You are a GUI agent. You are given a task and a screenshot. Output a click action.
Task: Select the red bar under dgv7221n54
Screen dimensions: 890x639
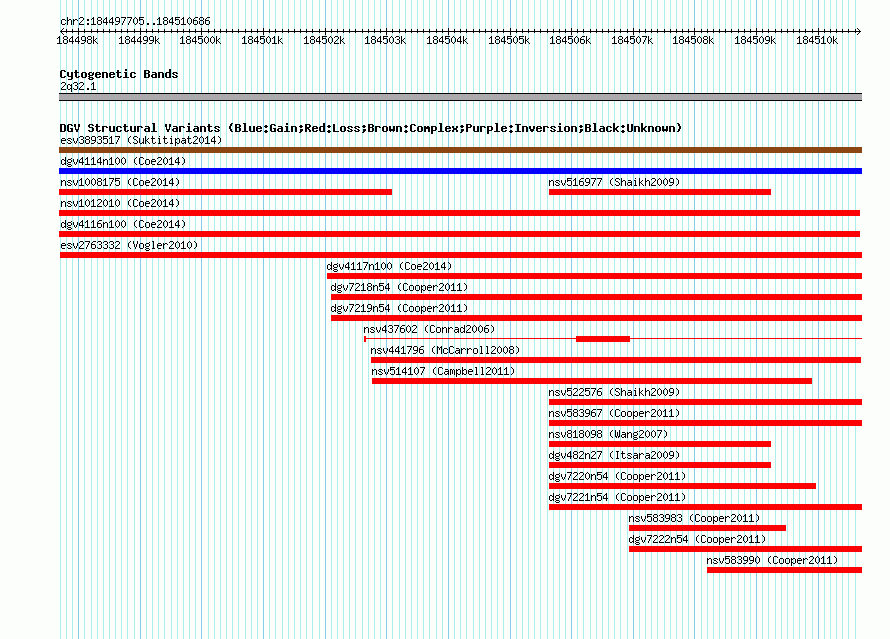pos(706,507)
